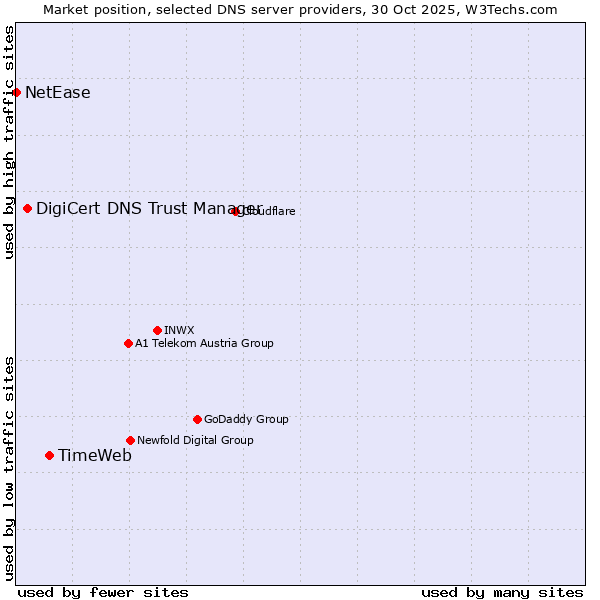Click the INWX diamond marker
Image resolution: width=600 pixels, height=600 pixels.
[x=158, y=331]
